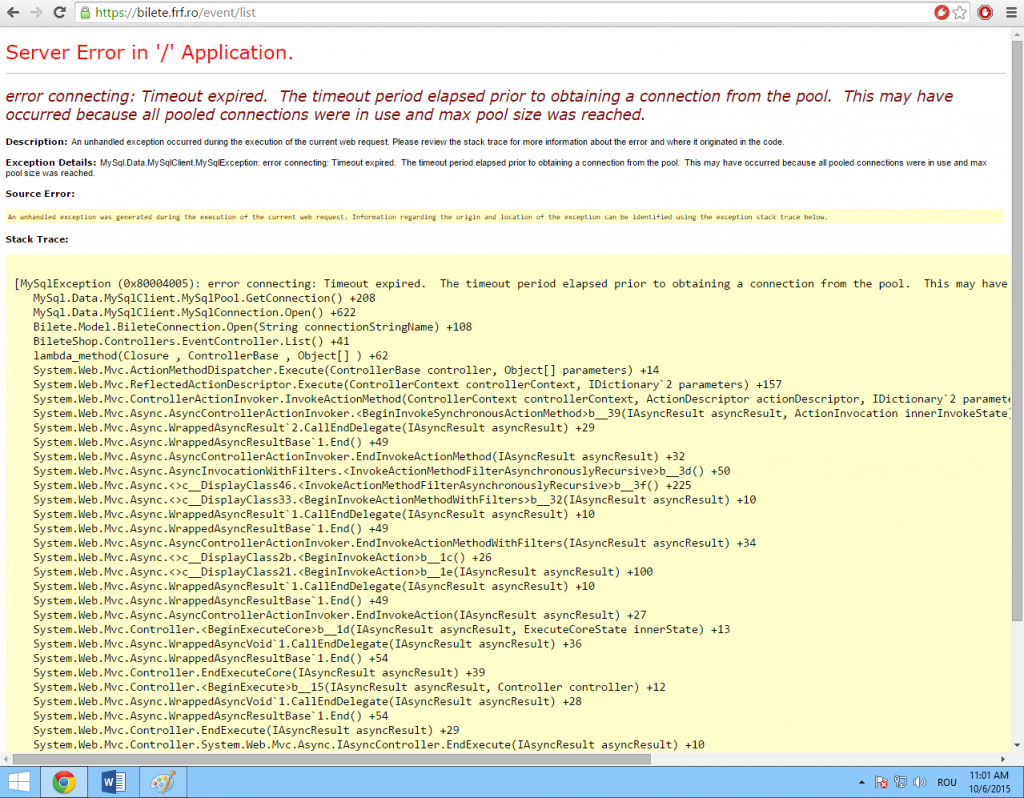Image resolution: width=1024 pixels, height=798 pixels.
Task: Open the Chrome hamburger menu
Action: pos(1009,13)
